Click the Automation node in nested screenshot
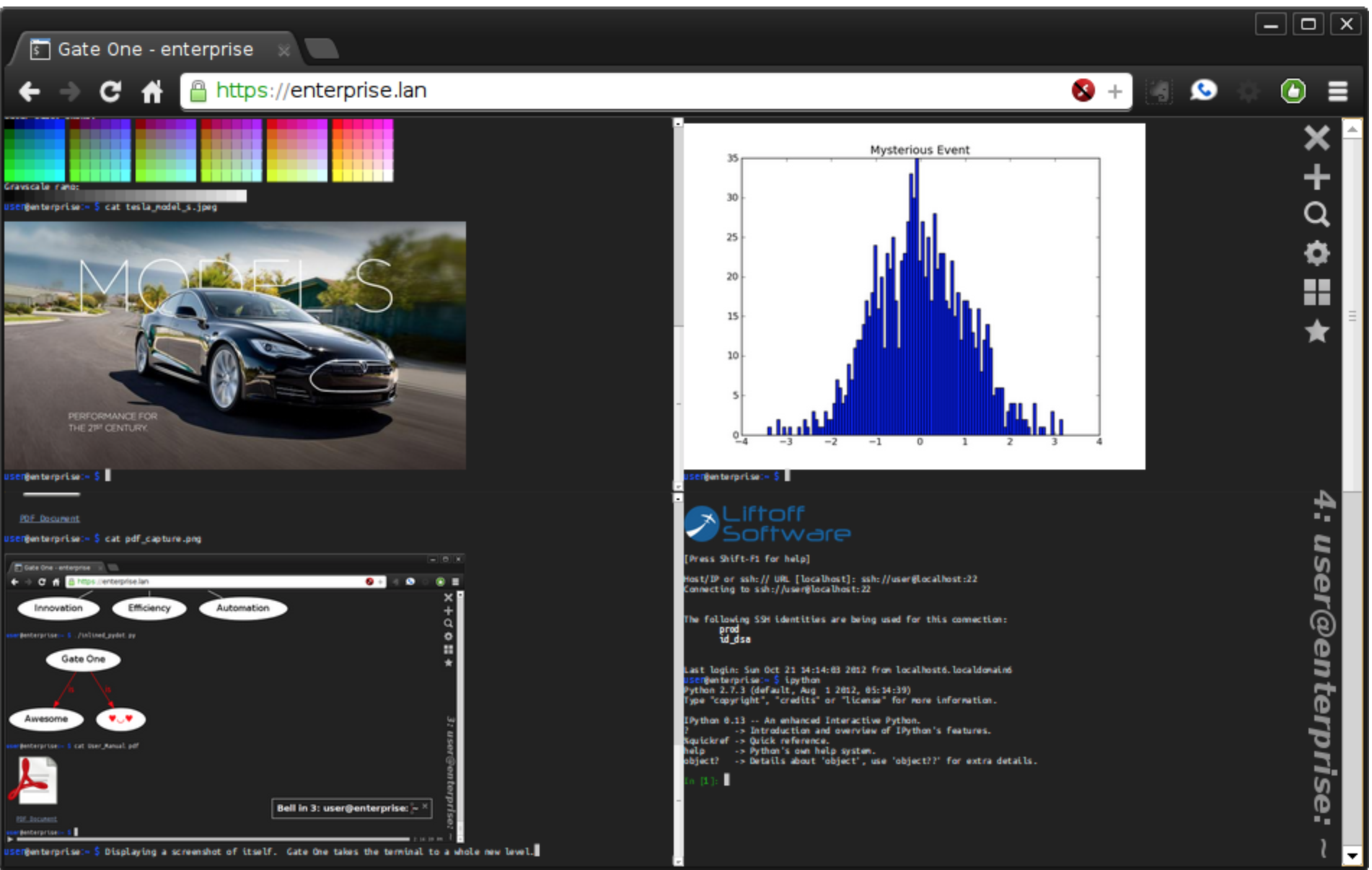Image resolution: width=1372 pixels, height=870 pixels. click(x=242, y=608)
